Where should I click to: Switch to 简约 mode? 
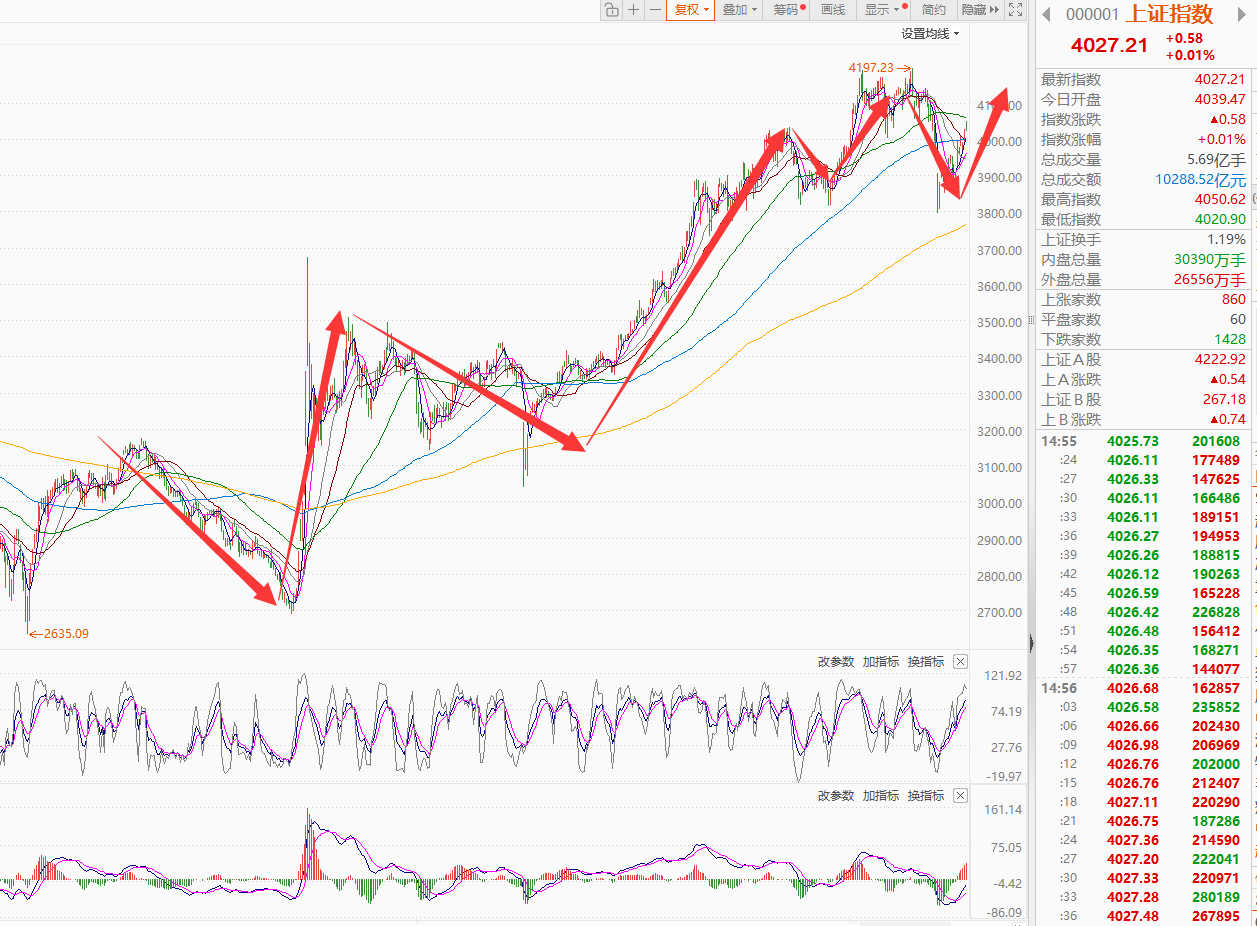point(934,10)
